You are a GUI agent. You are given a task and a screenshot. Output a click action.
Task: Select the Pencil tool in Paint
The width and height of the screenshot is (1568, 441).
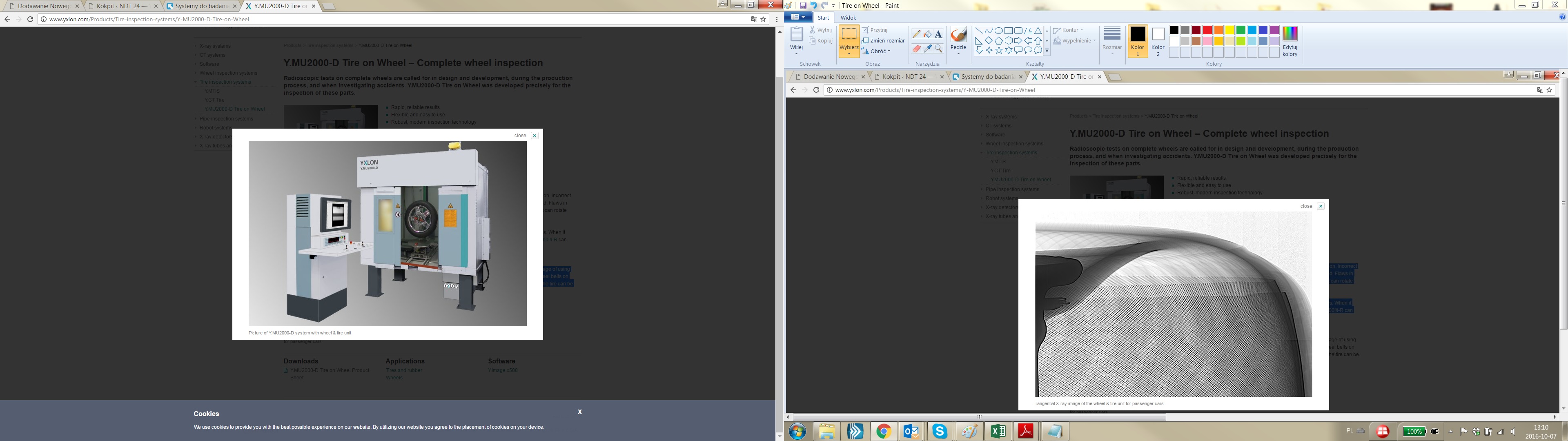tap(916, 34)
